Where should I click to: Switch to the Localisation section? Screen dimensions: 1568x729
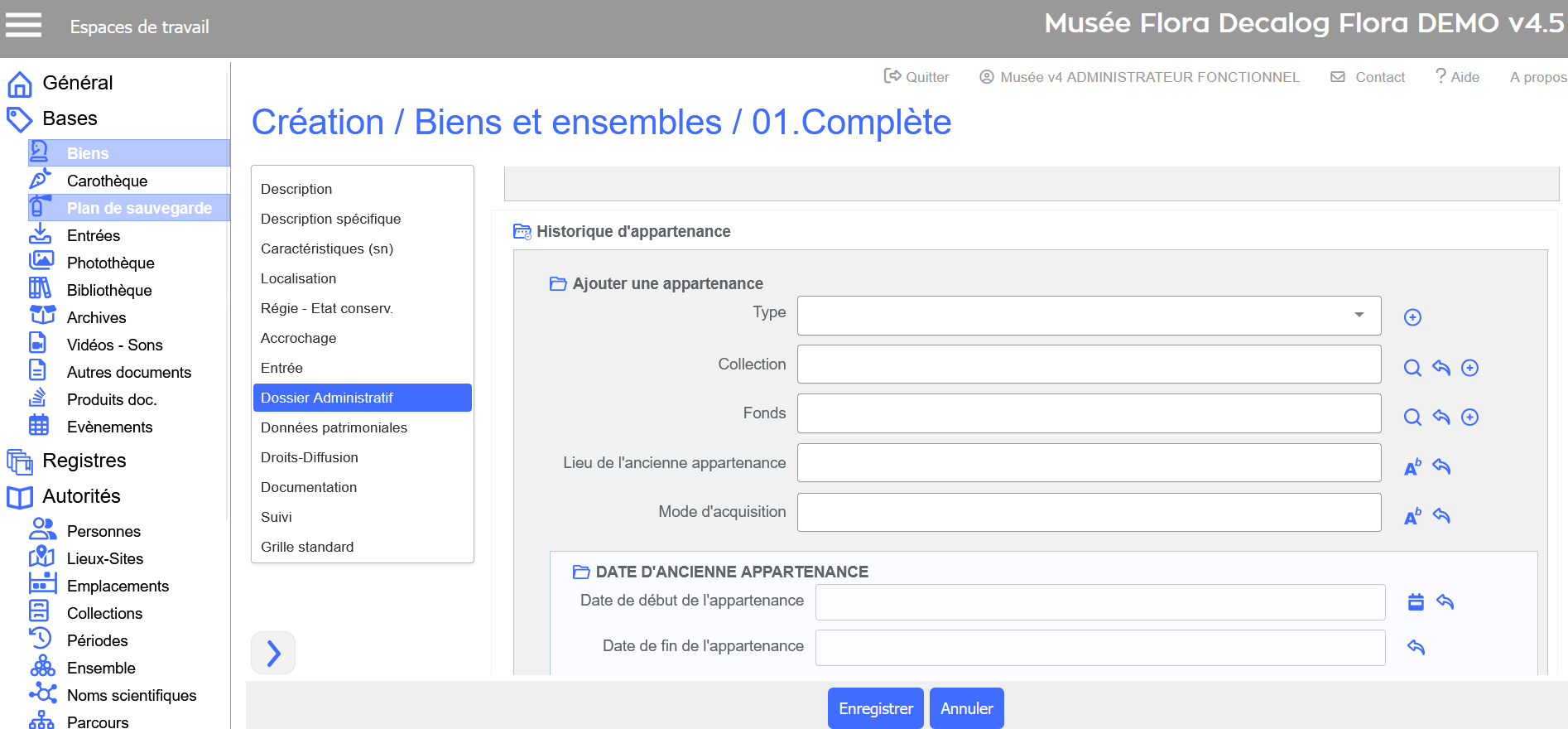tap(298, 278)
